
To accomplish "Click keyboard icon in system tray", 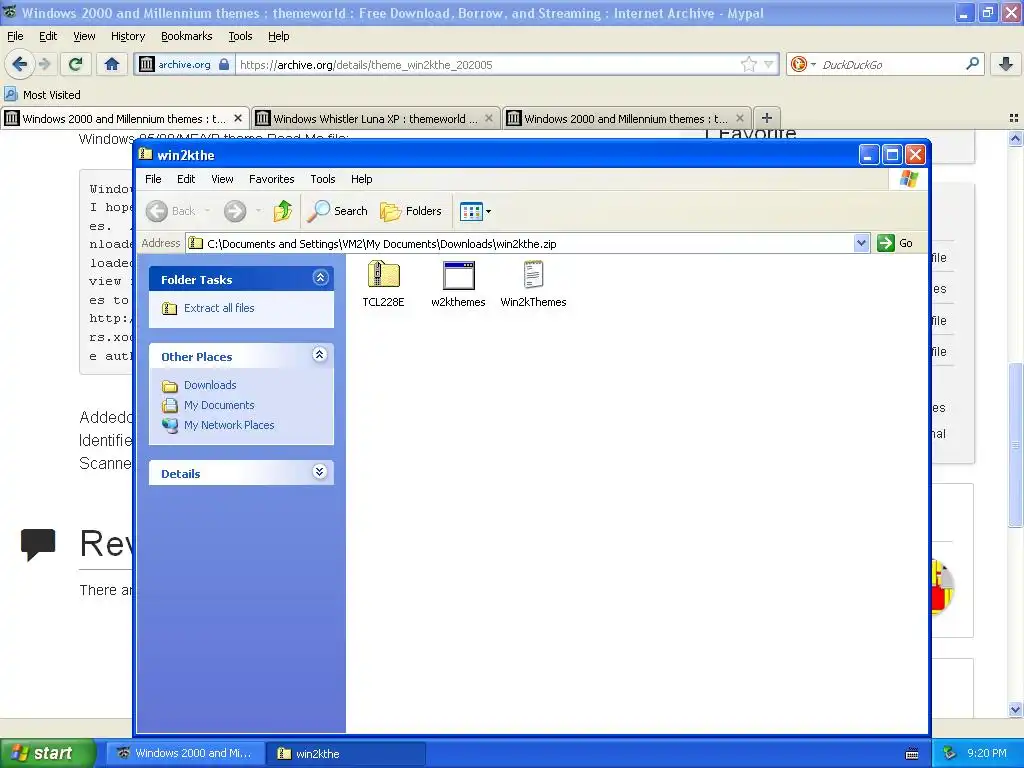I will (912, 754).
